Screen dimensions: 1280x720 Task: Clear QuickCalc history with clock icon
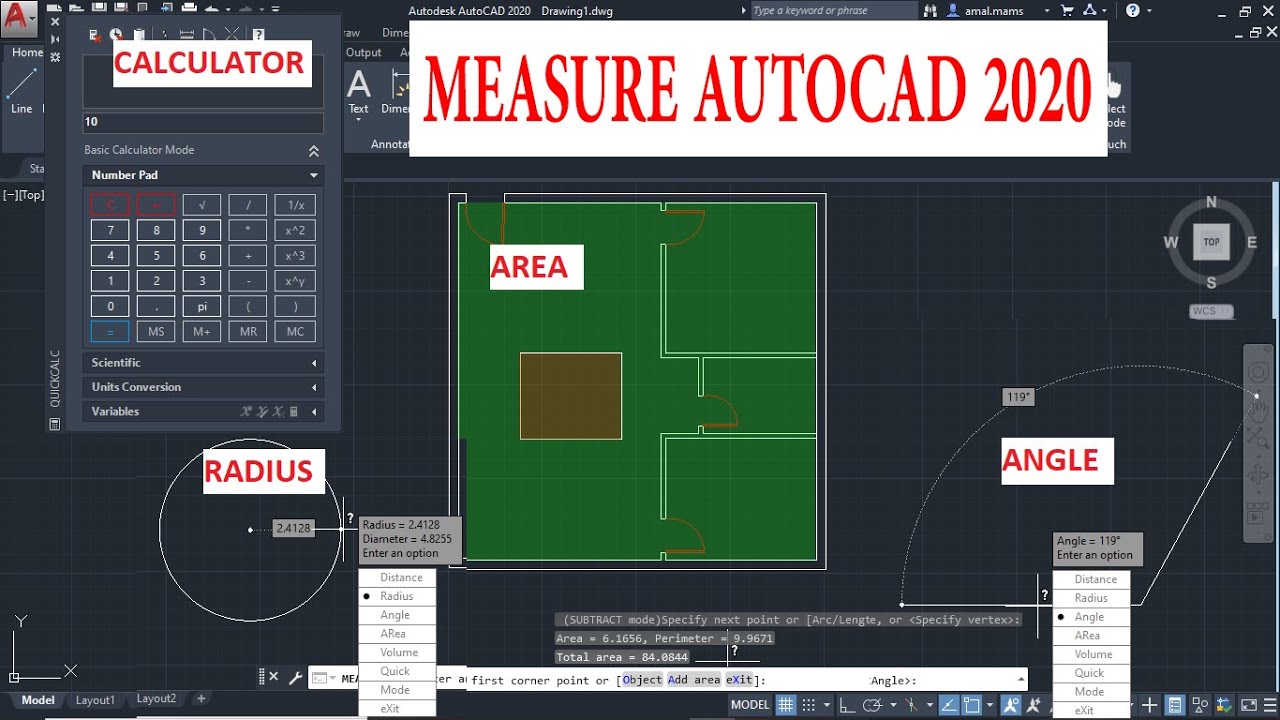(x=116, y=35)
